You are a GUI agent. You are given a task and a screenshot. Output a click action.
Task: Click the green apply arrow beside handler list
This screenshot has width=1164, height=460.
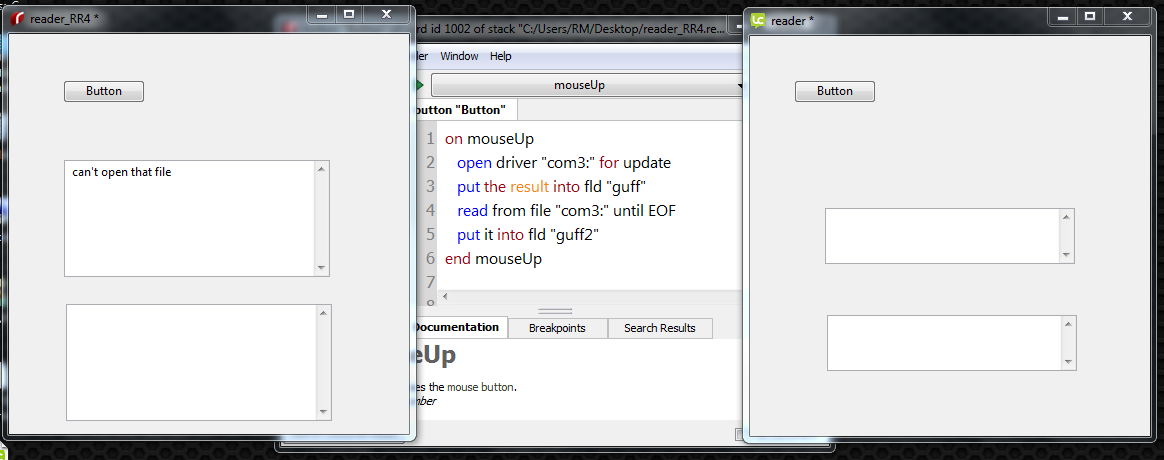coord(420,85)
